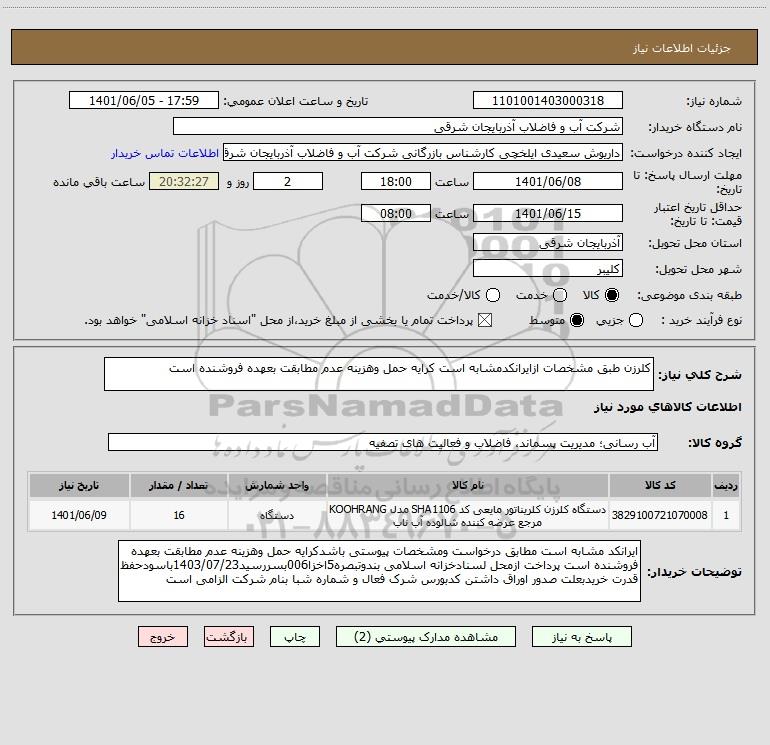Click اطلاعات کالاهای مورد نیاز heading
Image resolution: width=770 pixels, height=745 pixels.
(x=668, y=407)
